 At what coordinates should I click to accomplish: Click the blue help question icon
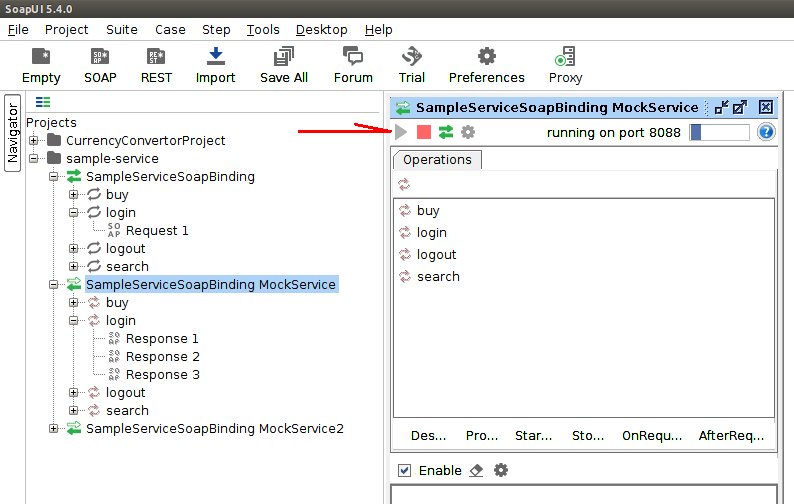(x=766, y=132)
